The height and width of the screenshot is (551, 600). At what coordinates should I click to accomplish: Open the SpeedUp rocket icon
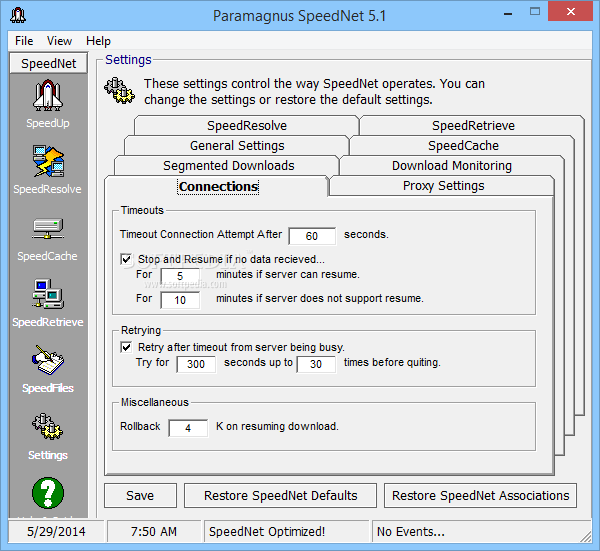[x=48, y=96]
